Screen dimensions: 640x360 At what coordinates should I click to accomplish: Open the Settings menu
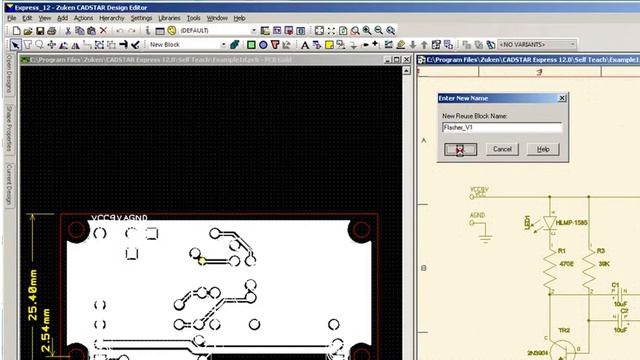(x=141, y=18)
